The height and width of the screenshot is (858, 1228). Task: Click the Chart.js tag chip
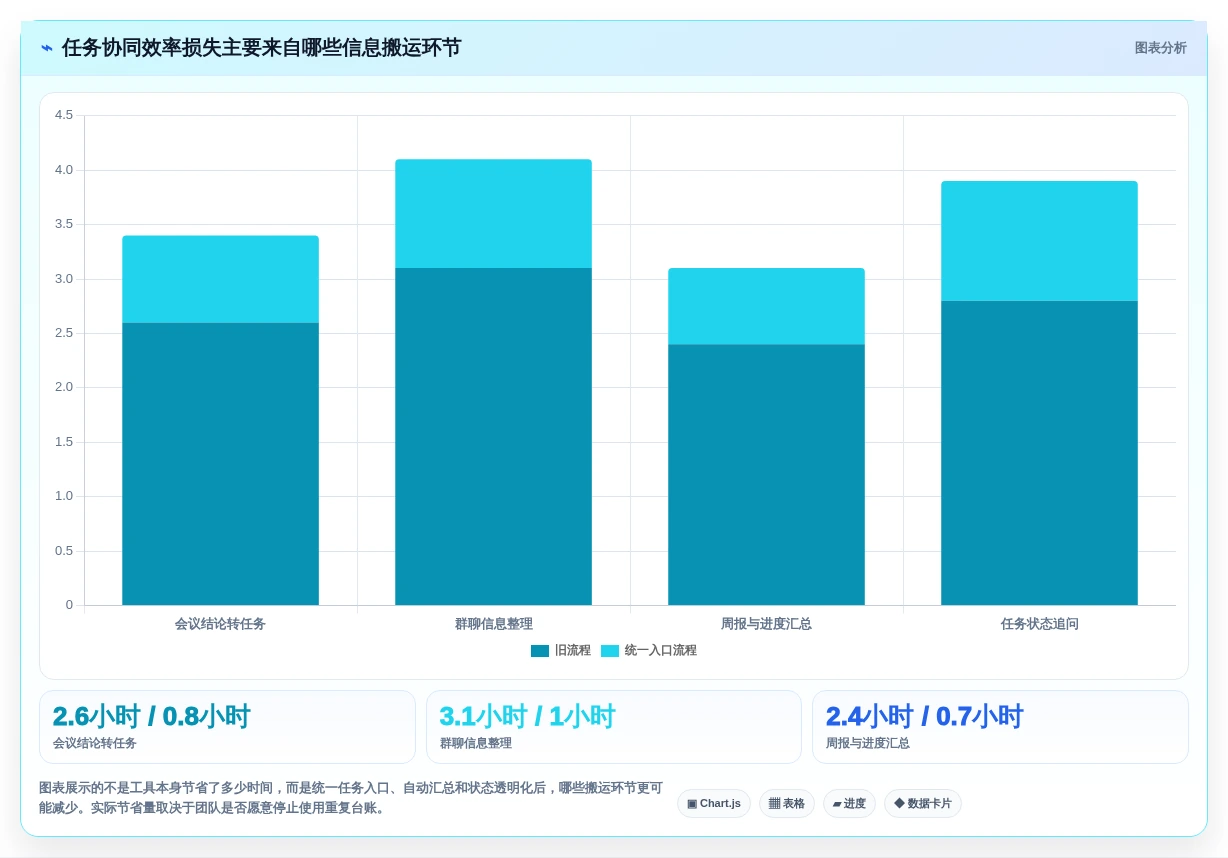click(x=714, y=804)
